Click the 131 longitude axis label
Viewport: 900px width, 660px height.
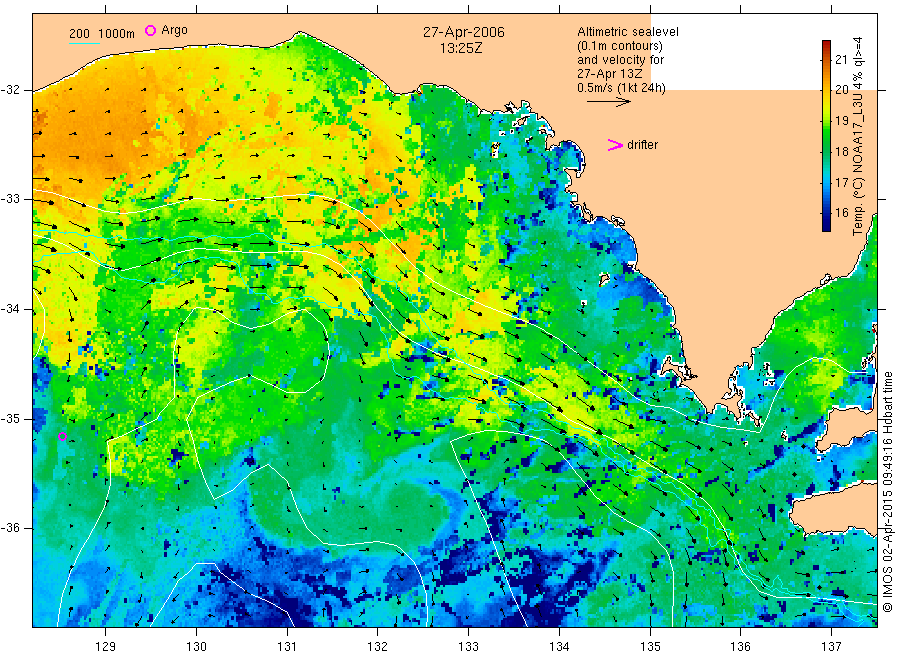[287, 647]
